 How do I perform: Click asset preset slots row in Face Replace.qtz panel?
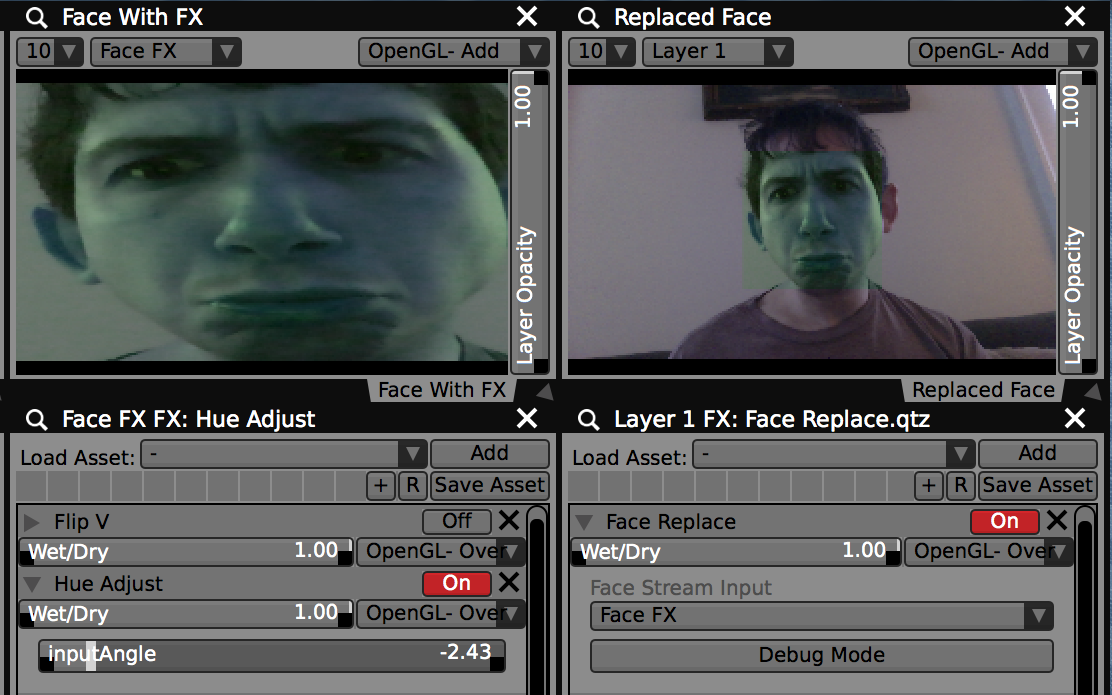(740, 486)
